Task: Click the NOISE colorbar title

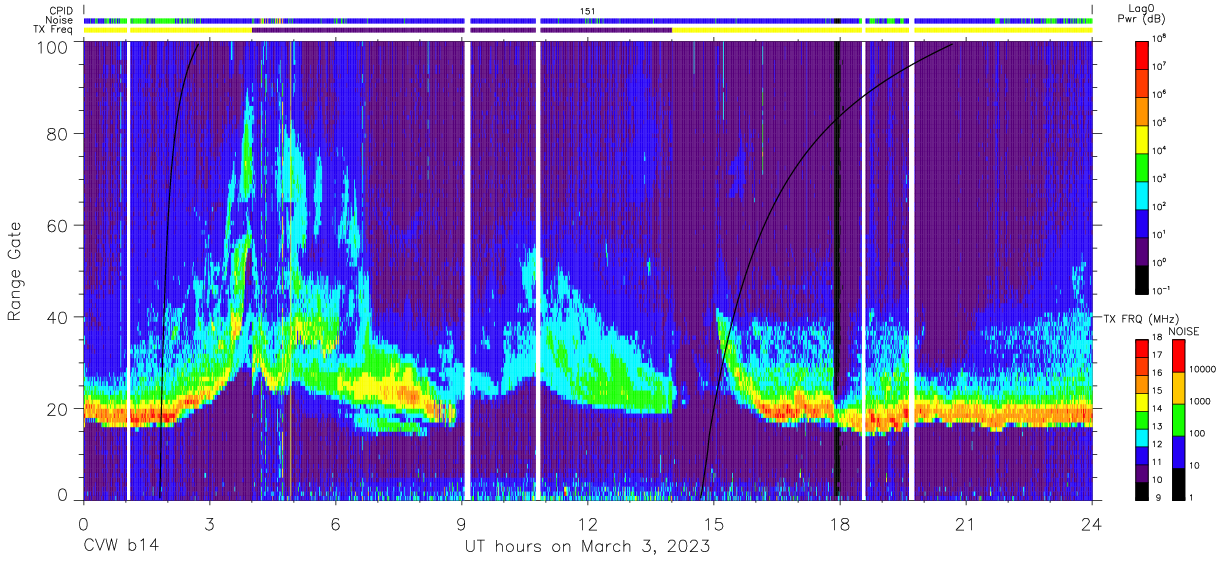Action: coord(1184,329)
